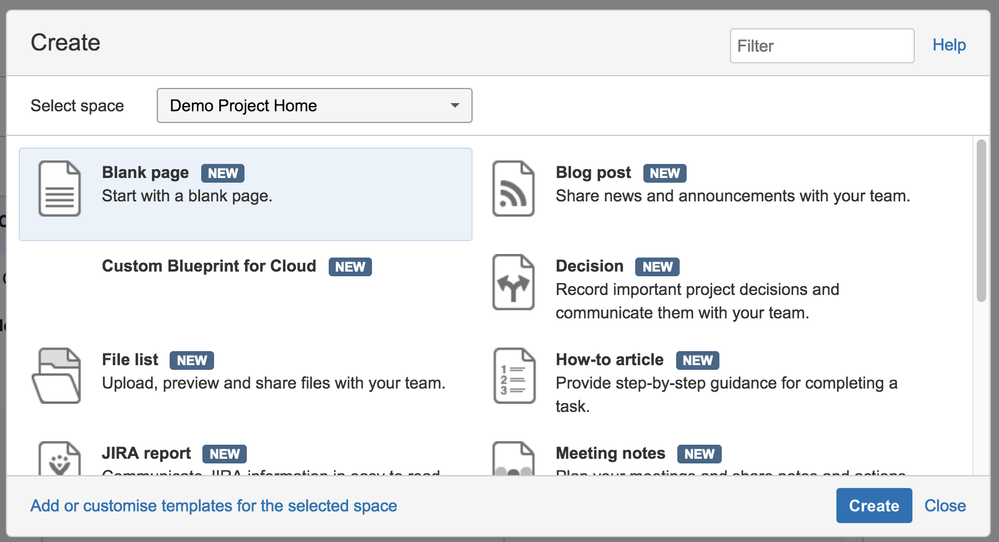Click the template list scrollbar
The image size is (999, 542).
point(981,220)
